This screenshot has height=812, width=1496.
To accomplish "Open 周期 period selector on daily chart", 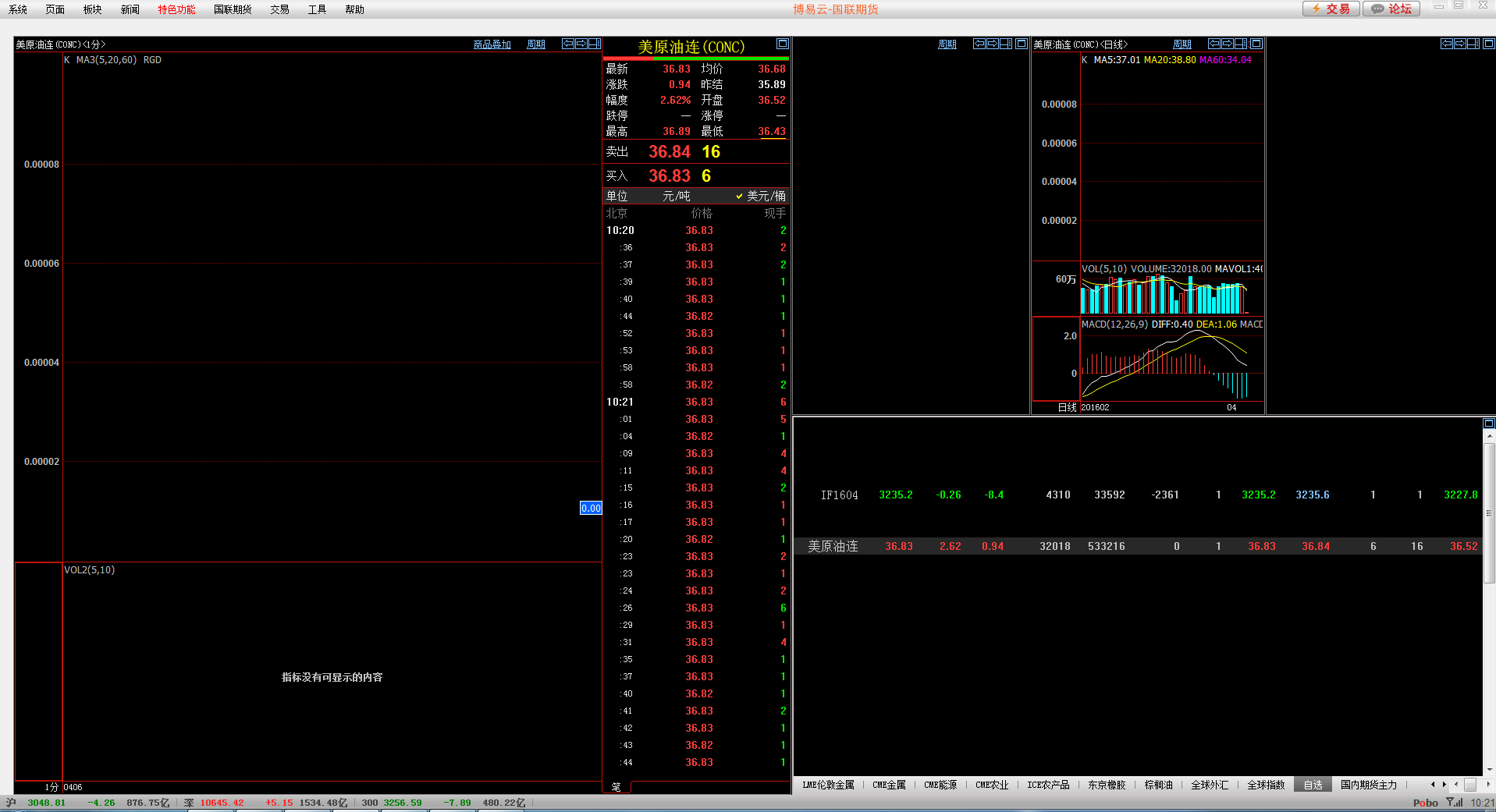I will (1182, 44).
